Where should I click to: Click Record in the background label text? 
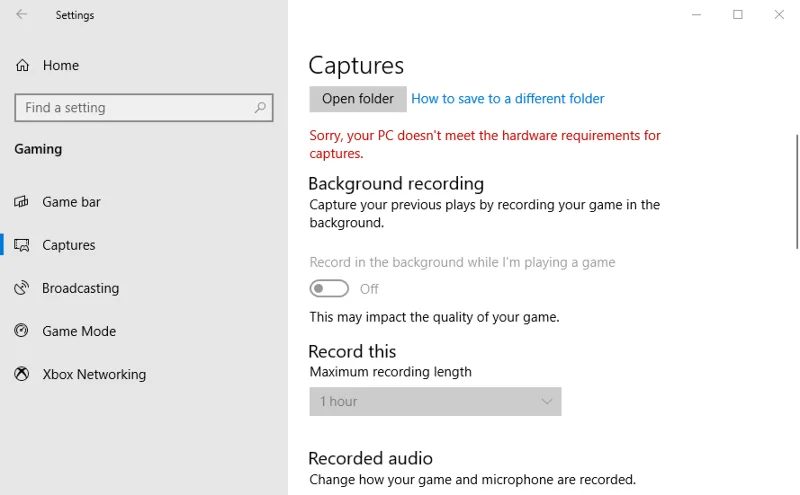tap(462, 262)
